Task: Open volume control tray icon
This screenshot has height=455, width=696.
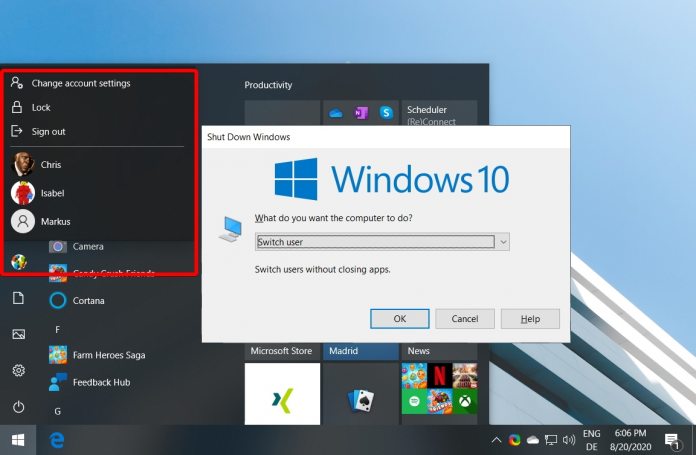Action: click(569, 440)
